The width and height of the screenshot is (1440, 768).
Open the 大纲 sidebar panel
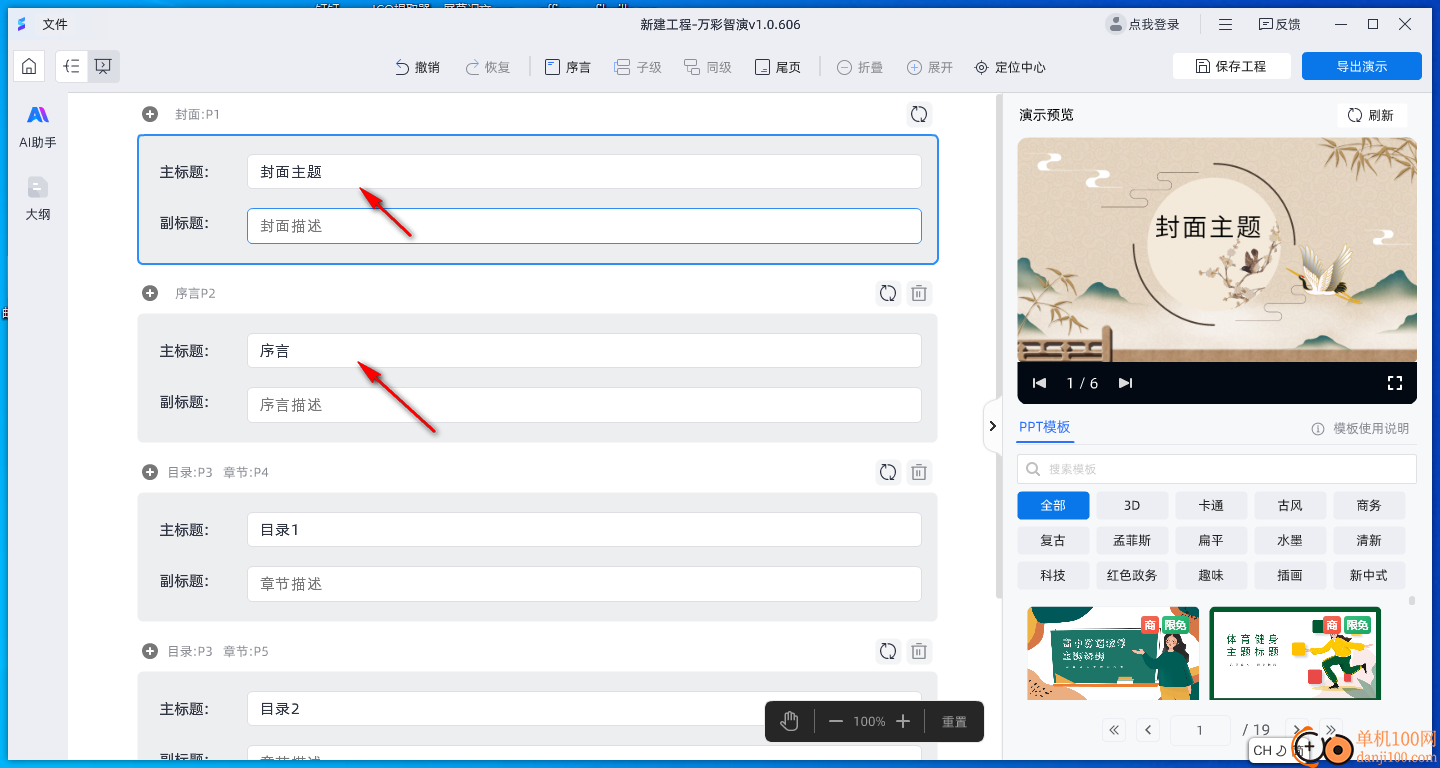coord(38,199)
